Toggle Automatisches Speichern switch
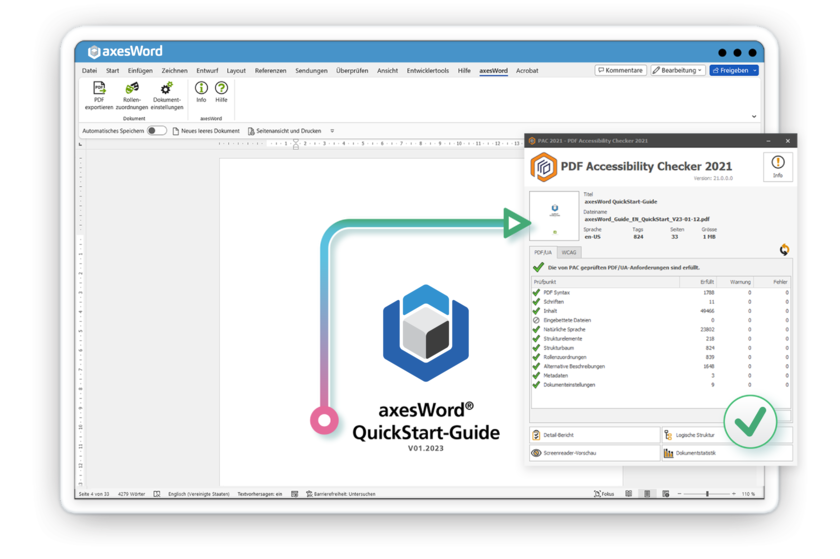This screenshot has height=559, width=840. click(156, 131)
